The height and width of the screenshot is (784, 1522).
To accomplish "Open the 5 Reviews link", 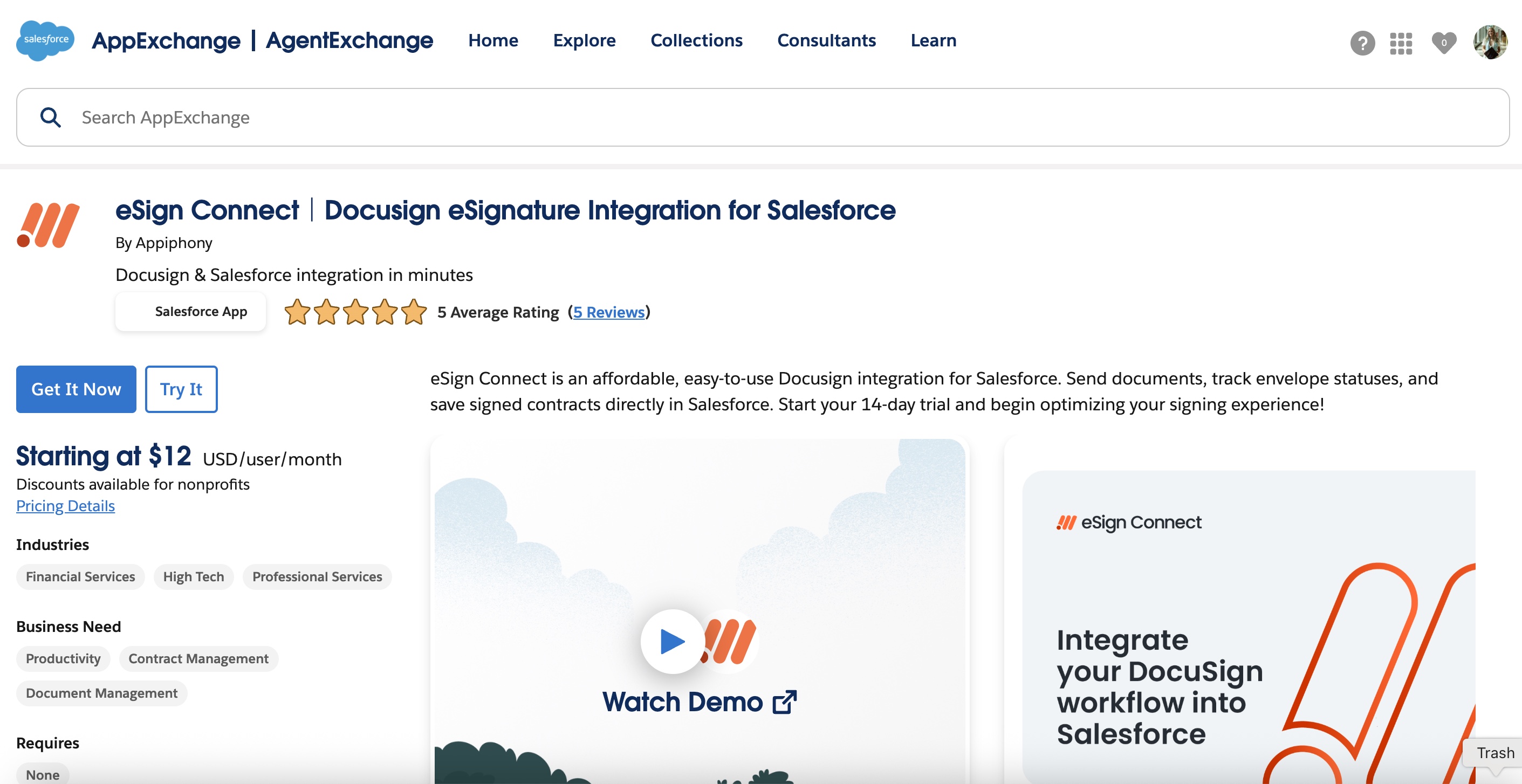I will point(608,312).
